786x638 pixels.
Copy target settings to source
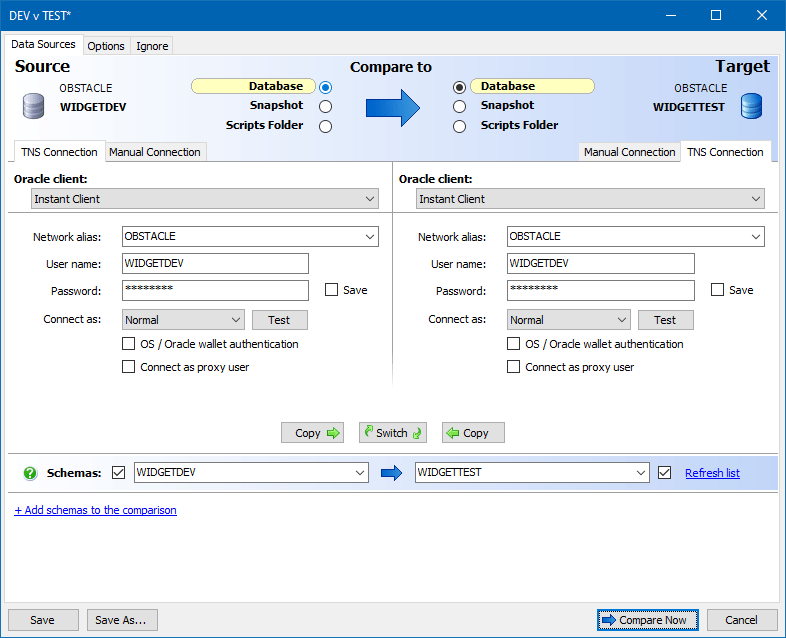point(473,433)
